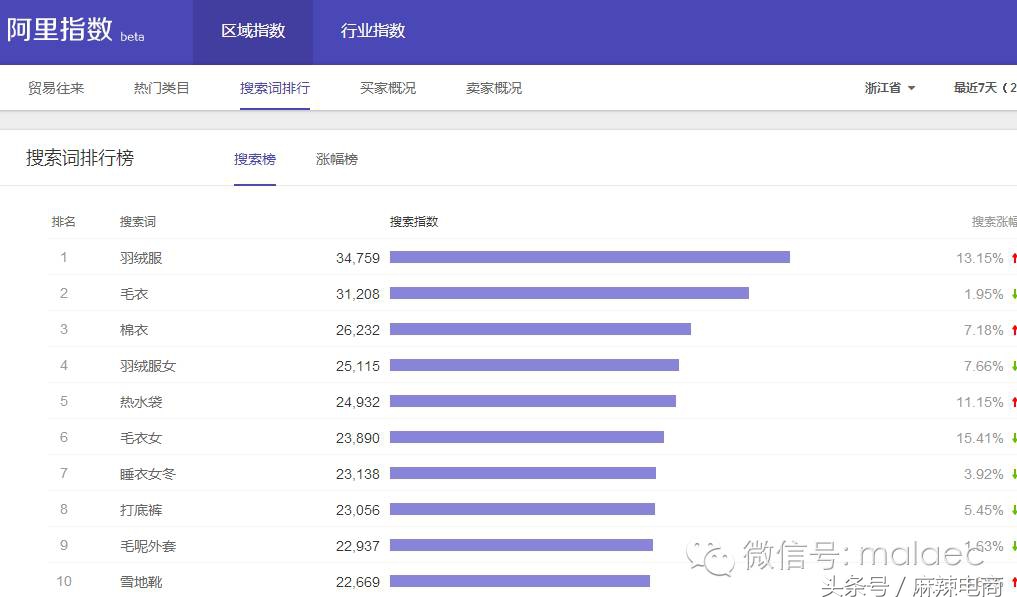The width and height of the screenshot is (1017, 606).
Task: Click the 搜索指数 column header
Action: [x=413, y=221]
